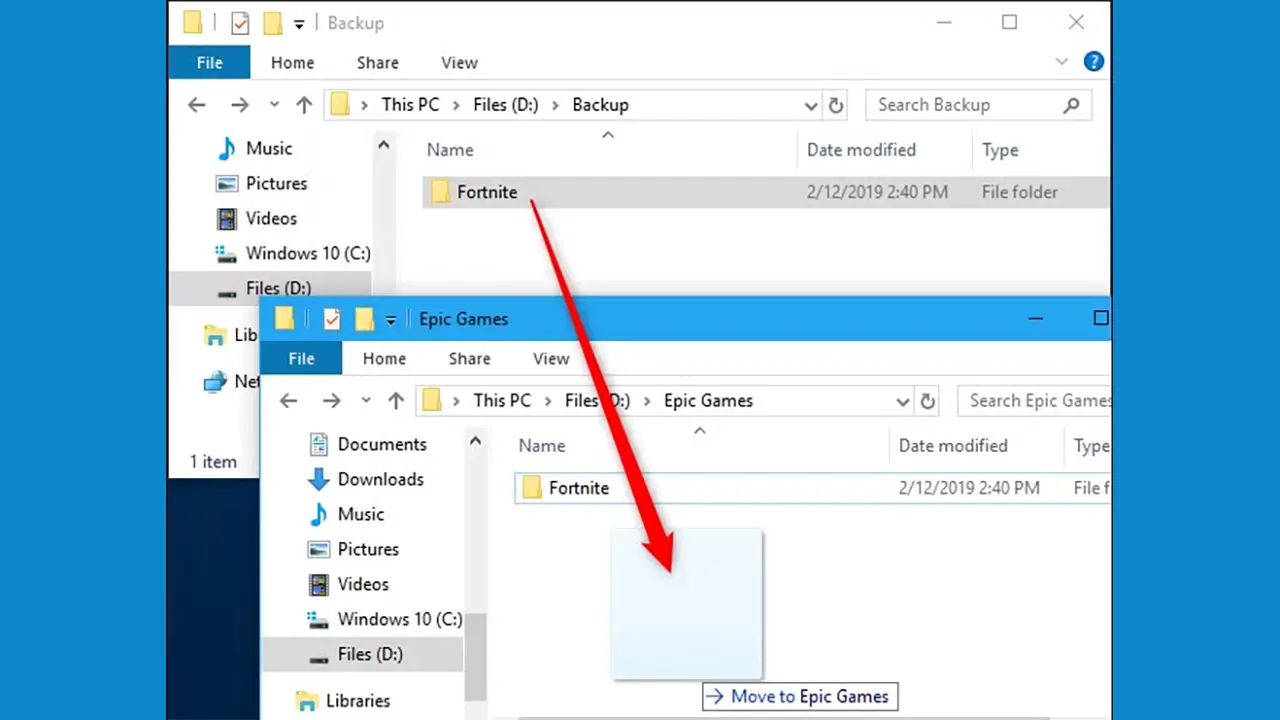Click Epic Games breadcrumb in address bar
Viewport: 1280px width, 720px height.
708,401
